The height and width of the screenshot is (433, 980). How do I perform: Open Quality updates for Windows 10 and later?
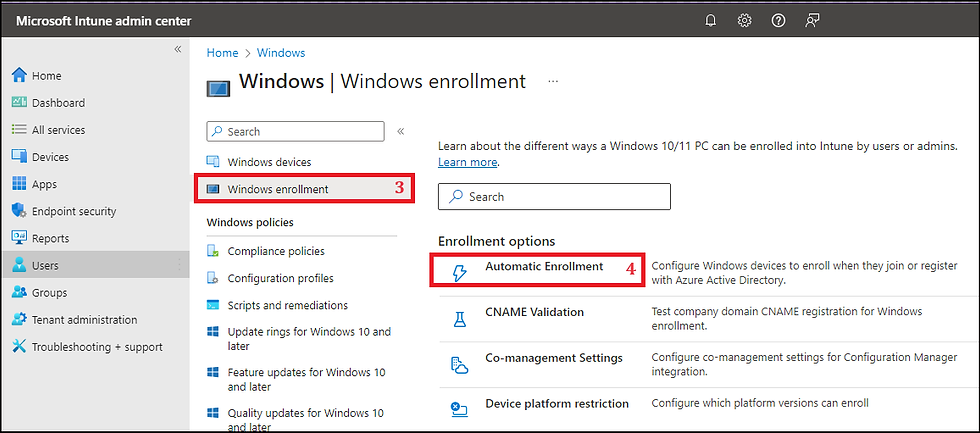click(306, 420)
